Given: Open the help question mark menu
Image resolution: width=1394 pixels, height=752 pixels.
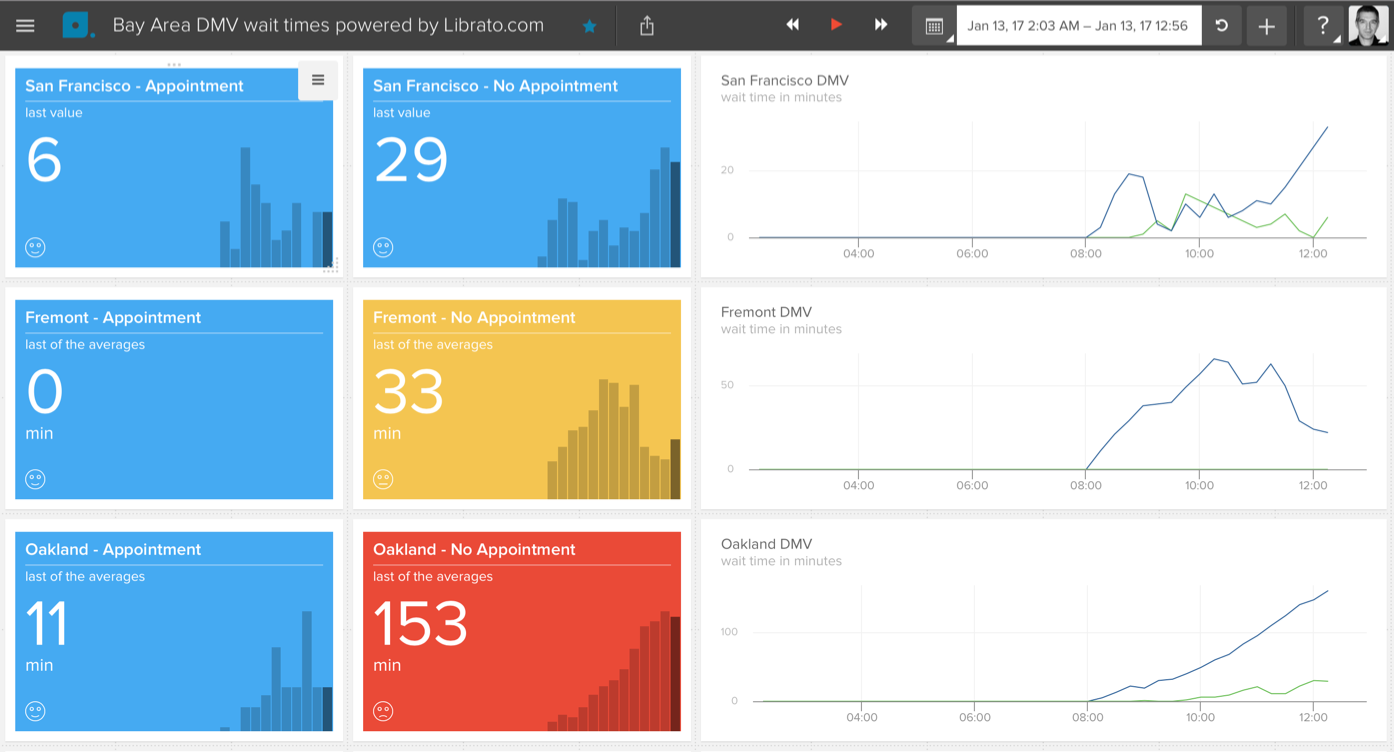Looking at the screenshot, I should pyautogui.click(x=1323, y=26).
